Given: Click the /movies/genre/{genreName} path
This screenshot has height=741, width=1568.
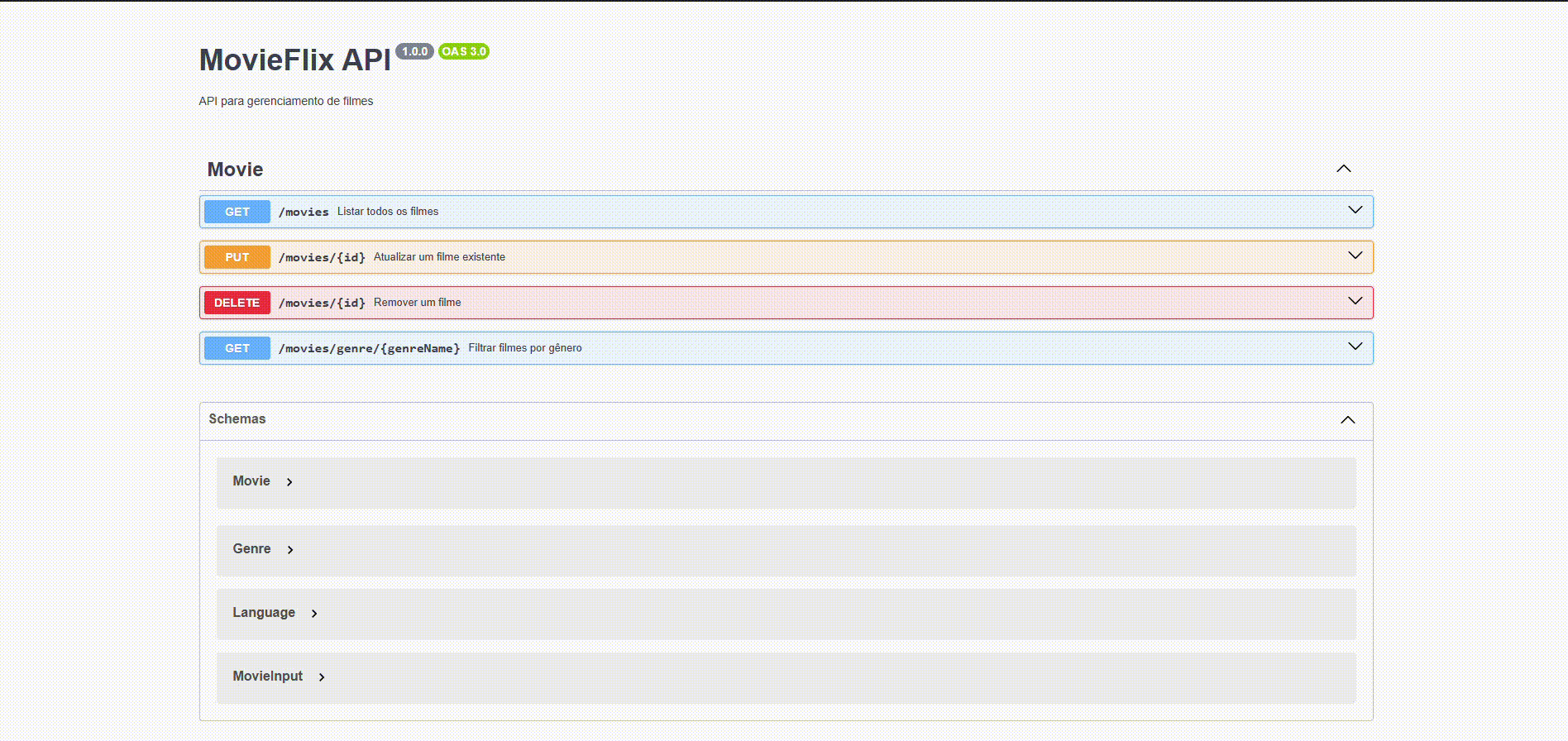Looking at the screenshot, I should [369, 348].
